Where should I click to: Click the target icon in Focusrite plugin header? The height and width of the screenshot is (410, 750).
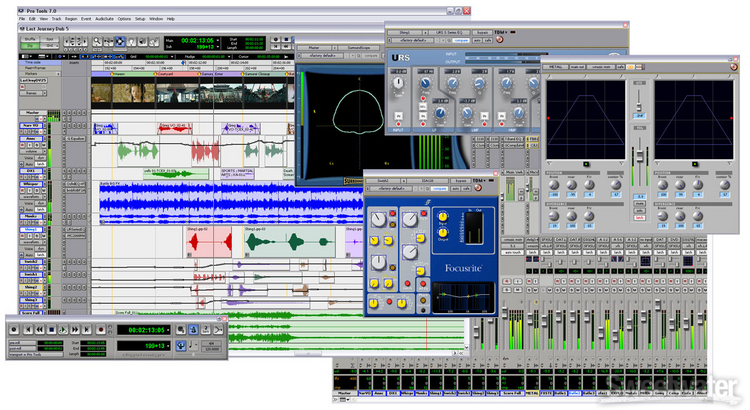click(x=478, y=187)
